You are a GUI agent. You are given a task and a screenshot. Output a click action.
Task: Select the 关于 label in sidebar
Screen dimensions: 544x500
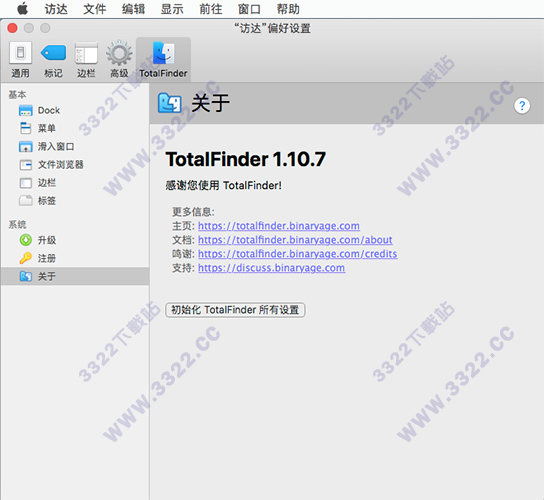47,277
